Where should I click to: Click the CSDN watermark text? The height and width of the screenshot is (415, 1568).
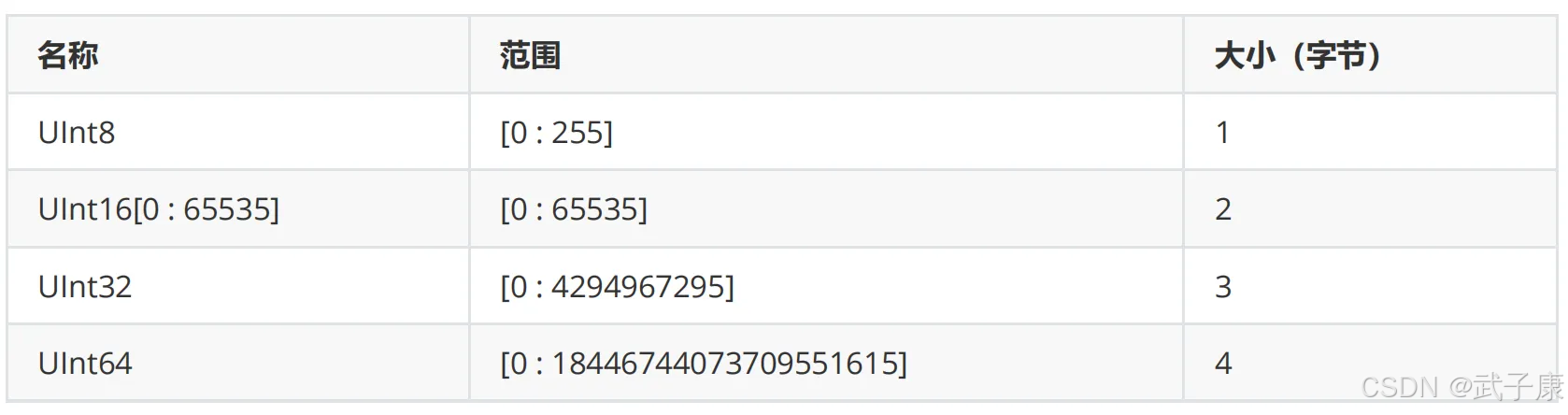coord(1399,387)
